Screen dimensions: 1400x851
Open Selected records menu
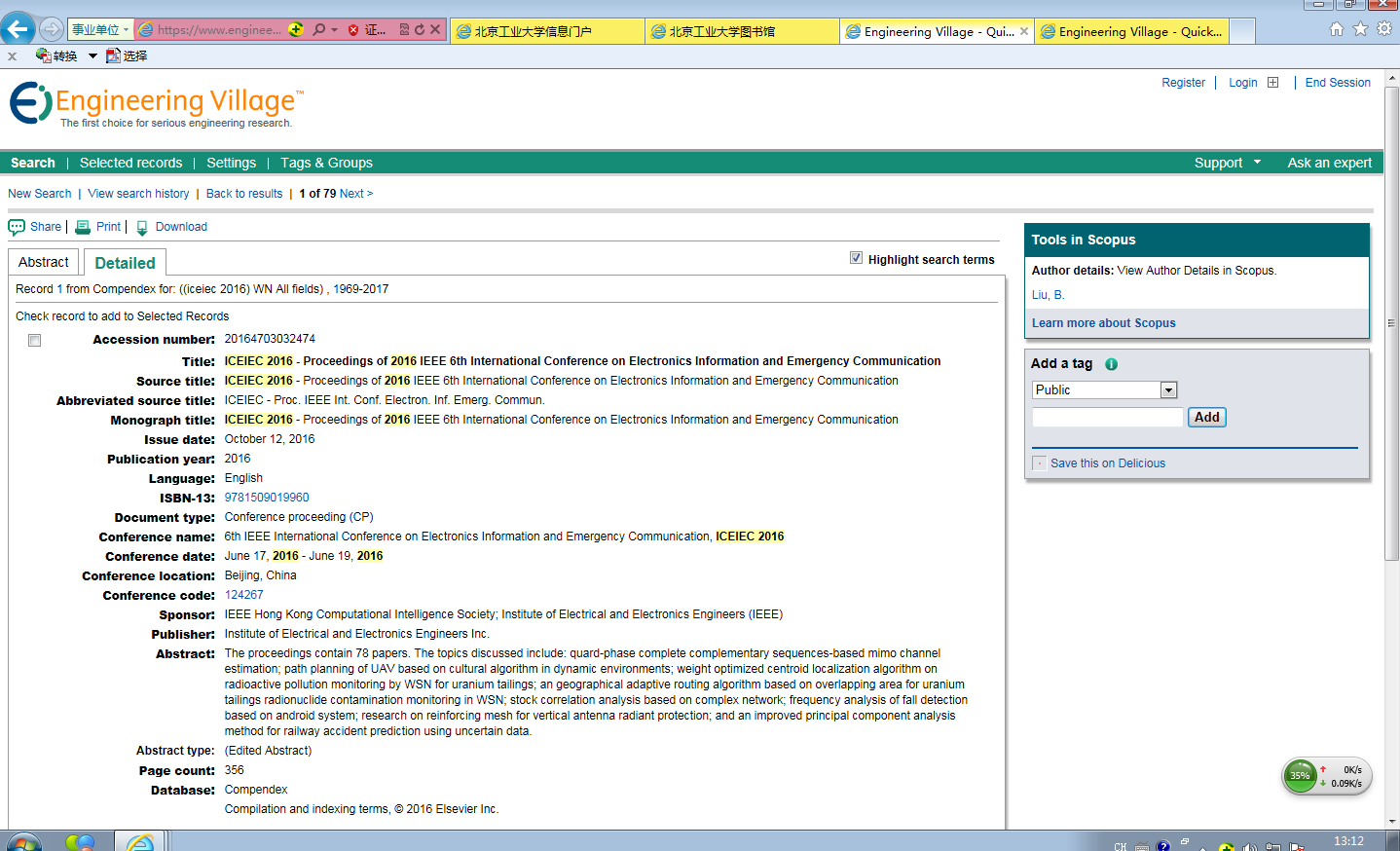(x=130, y=163)
